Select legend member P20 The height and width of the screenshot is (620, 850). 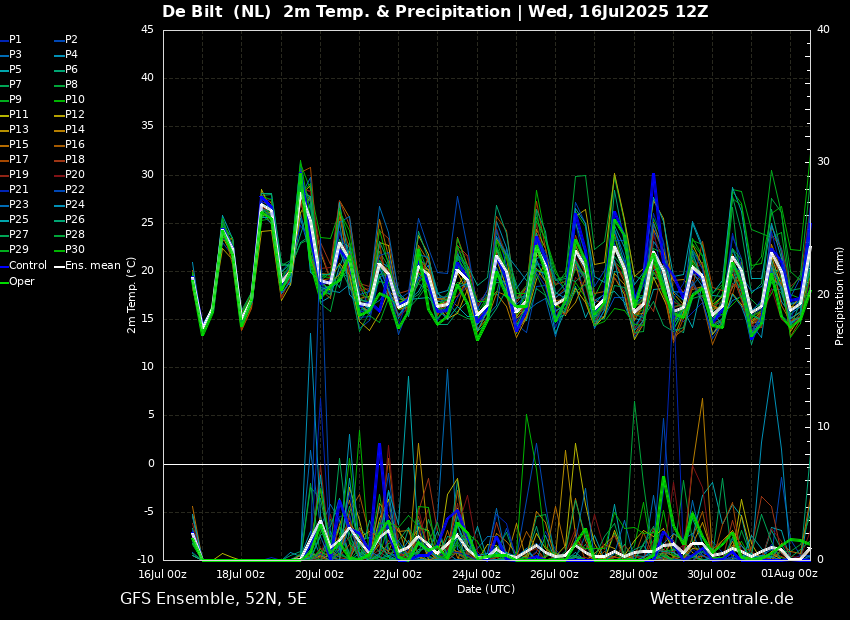pyautogui.click(x=70, y=175)
